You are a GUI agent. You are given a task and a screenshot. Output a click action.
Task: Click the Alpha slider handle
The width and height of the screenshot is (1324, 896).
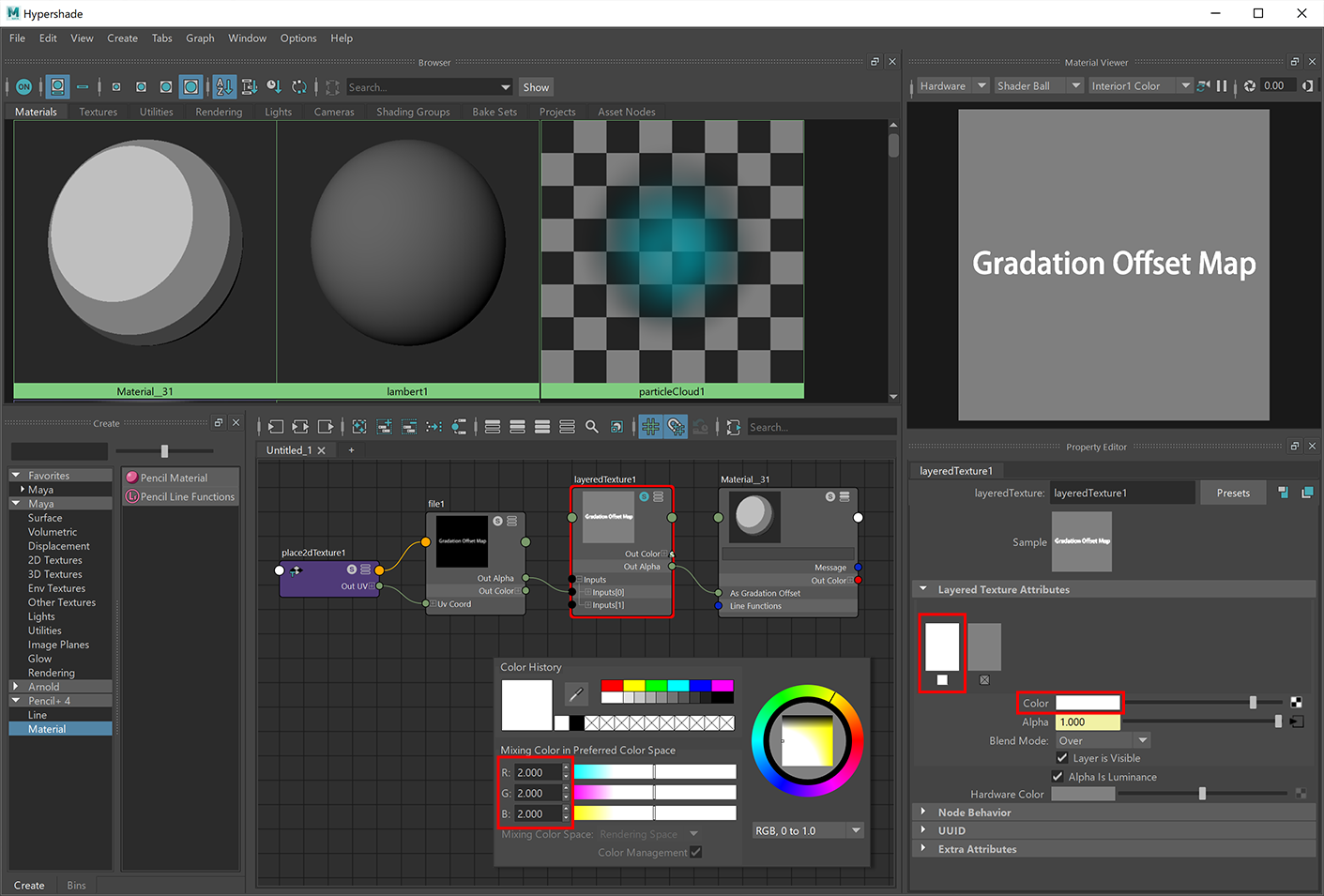tap(1278, 721)
